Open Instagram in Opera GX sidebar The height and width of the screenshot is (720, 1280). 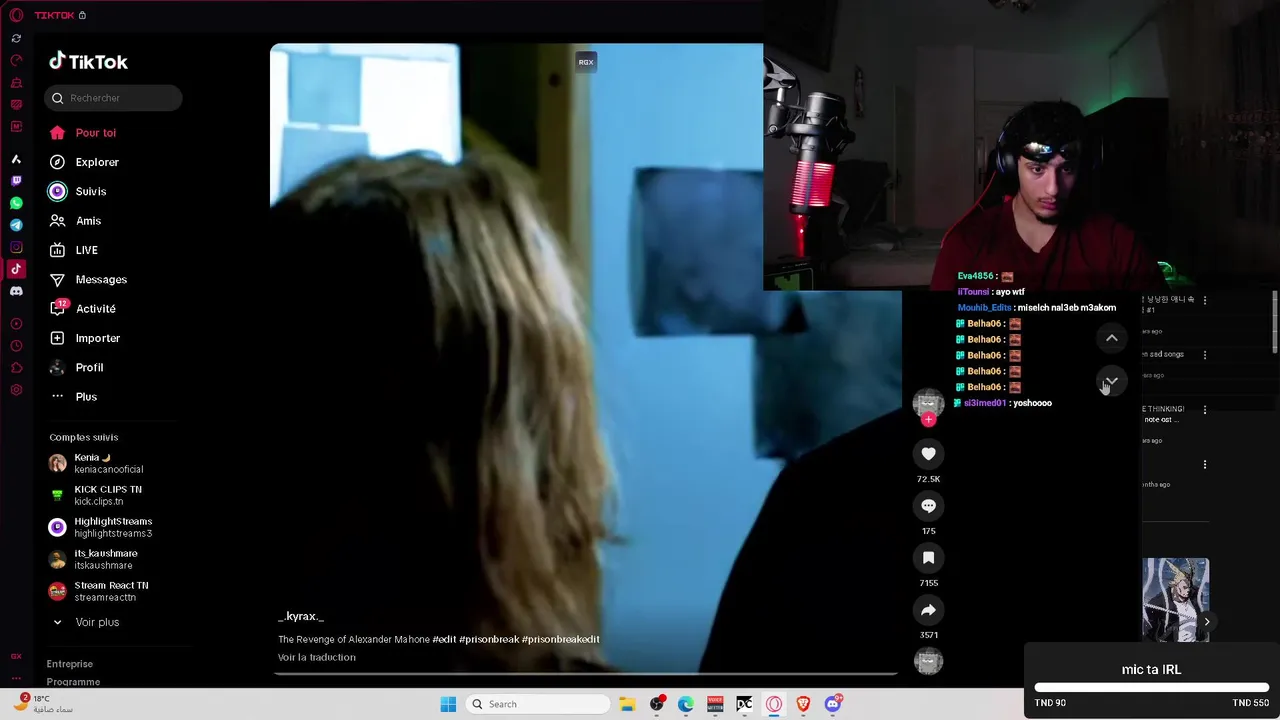[16, 247]
